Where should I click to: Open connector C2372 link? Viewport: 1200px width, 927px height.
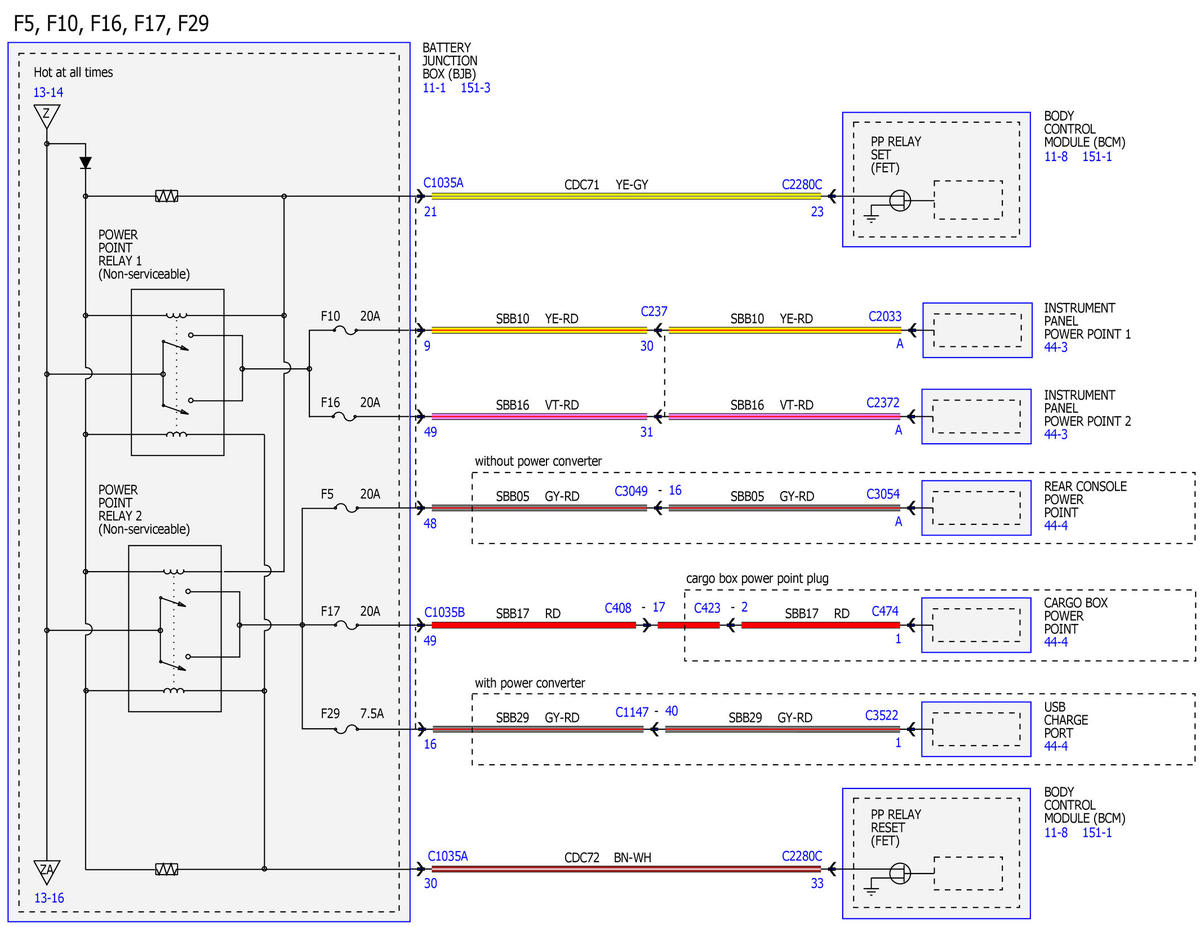883,403
